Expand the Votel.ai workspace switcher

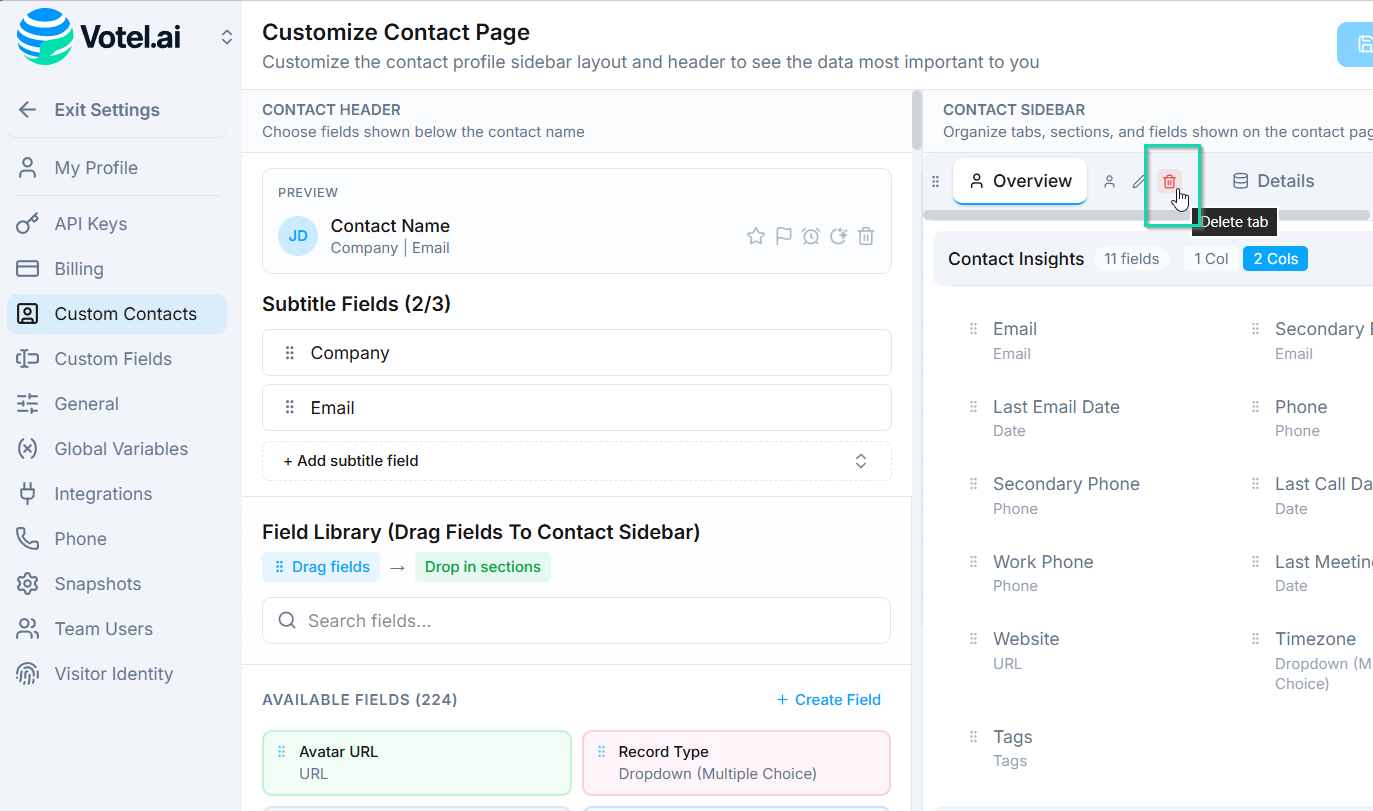(x=227, y=37)
